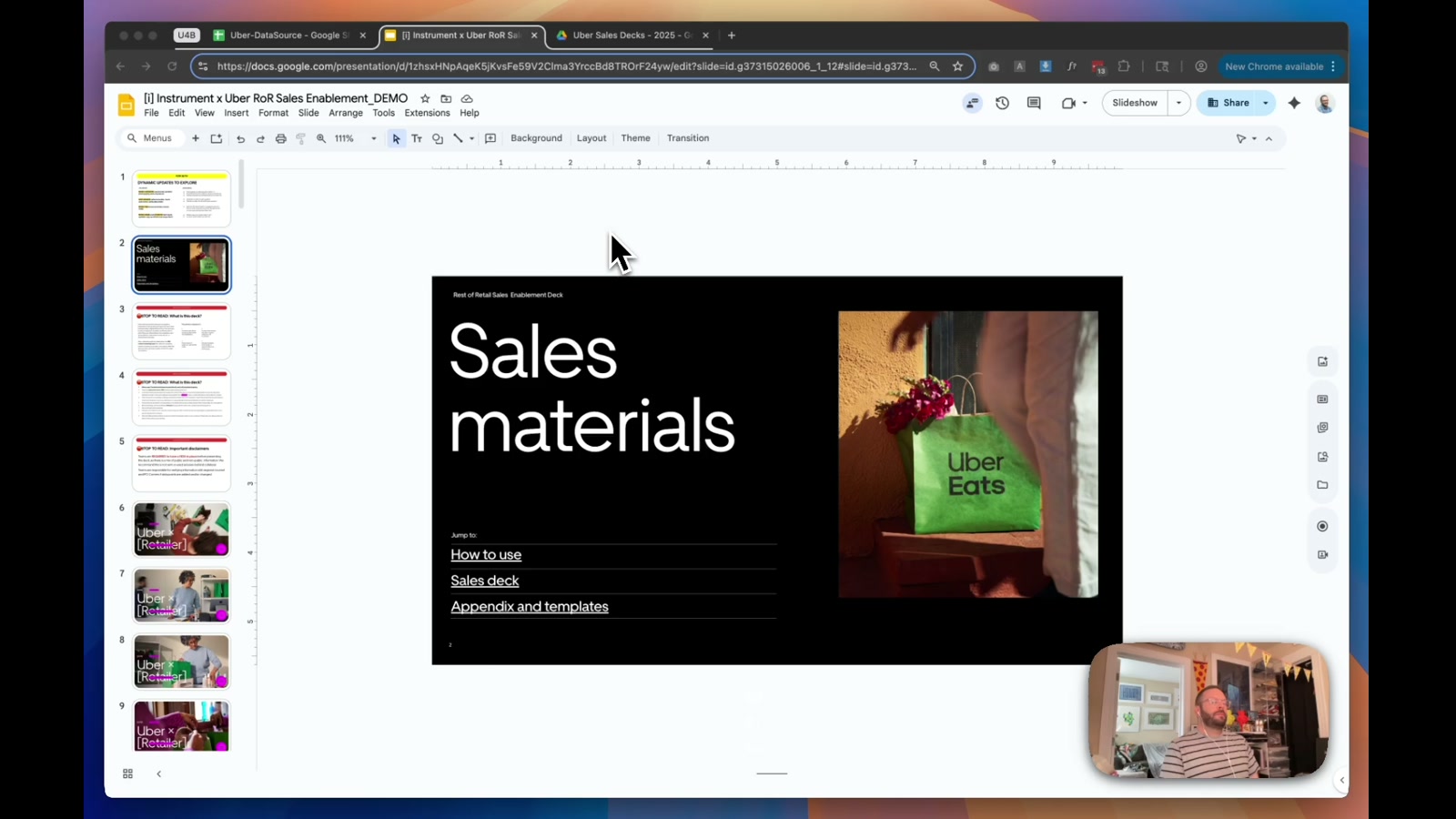1456x819 pixels.
Task: Open the Arrange menu
Action: click(x=346, y=113)
